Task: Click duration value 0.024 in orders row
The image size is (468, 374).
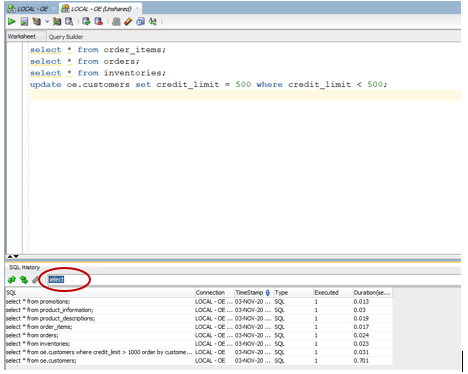Action: point(361,335)
